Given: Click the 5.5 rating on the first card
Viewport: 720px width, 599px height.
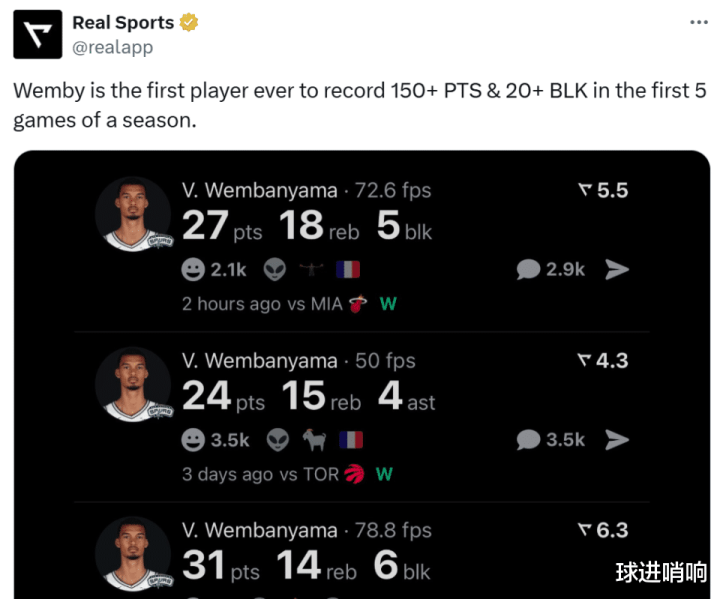Looking at the screenshot, I should point(603,190).
